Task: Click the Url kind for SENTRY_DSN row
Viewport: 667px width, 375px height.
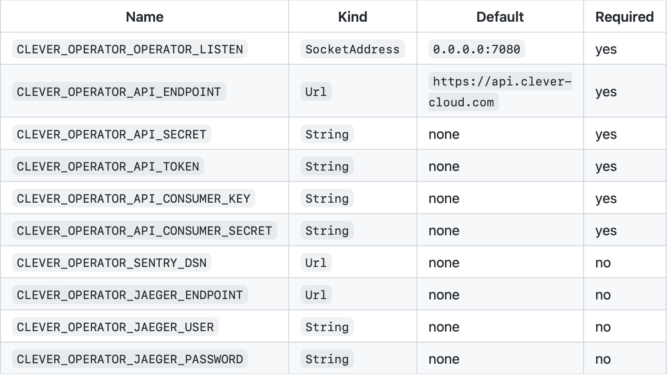Action: [316, 263]
